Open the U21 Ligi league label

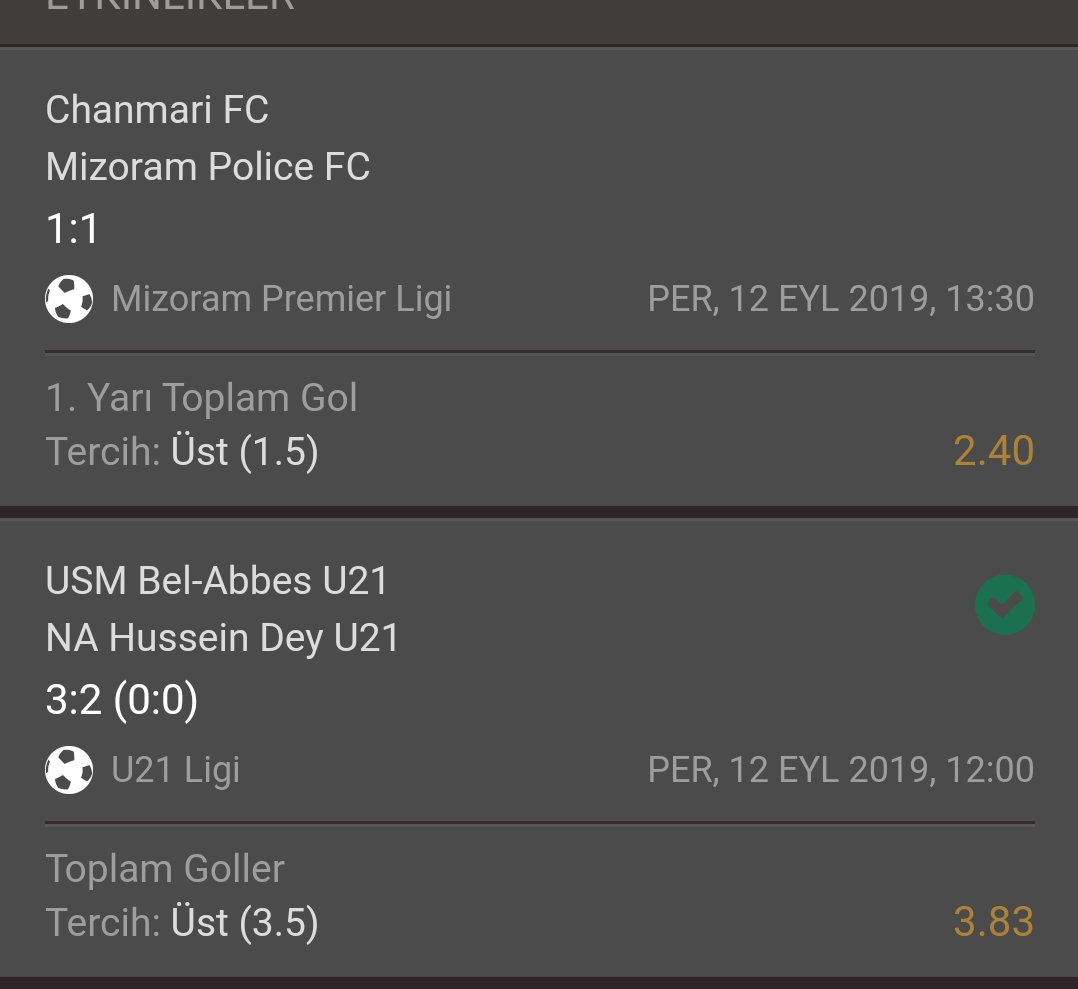coord(176,770)
